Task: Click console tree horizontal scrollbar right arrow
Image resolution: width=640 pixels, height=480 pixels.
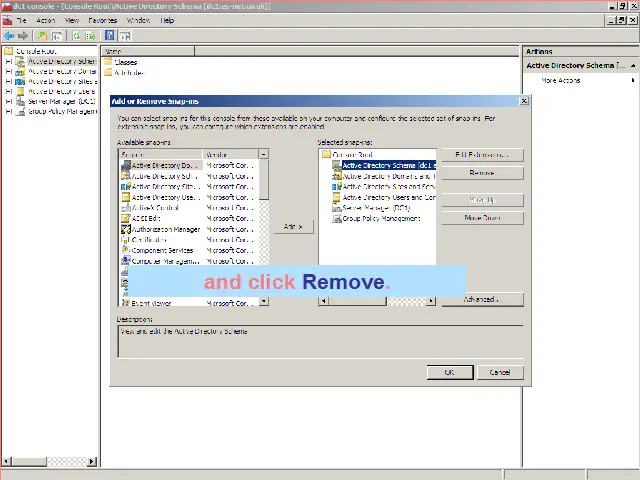Action: pos(92,461)
